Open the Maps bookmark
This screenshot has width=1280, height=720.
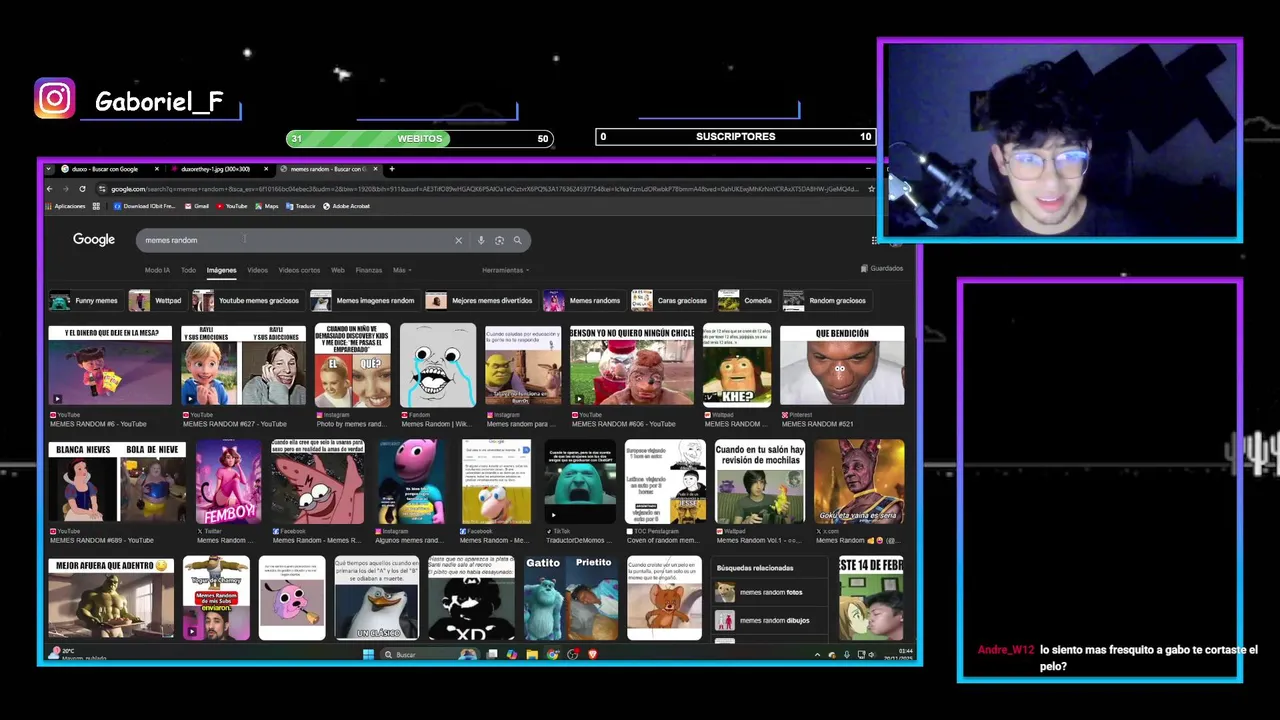tap(267, 206)
